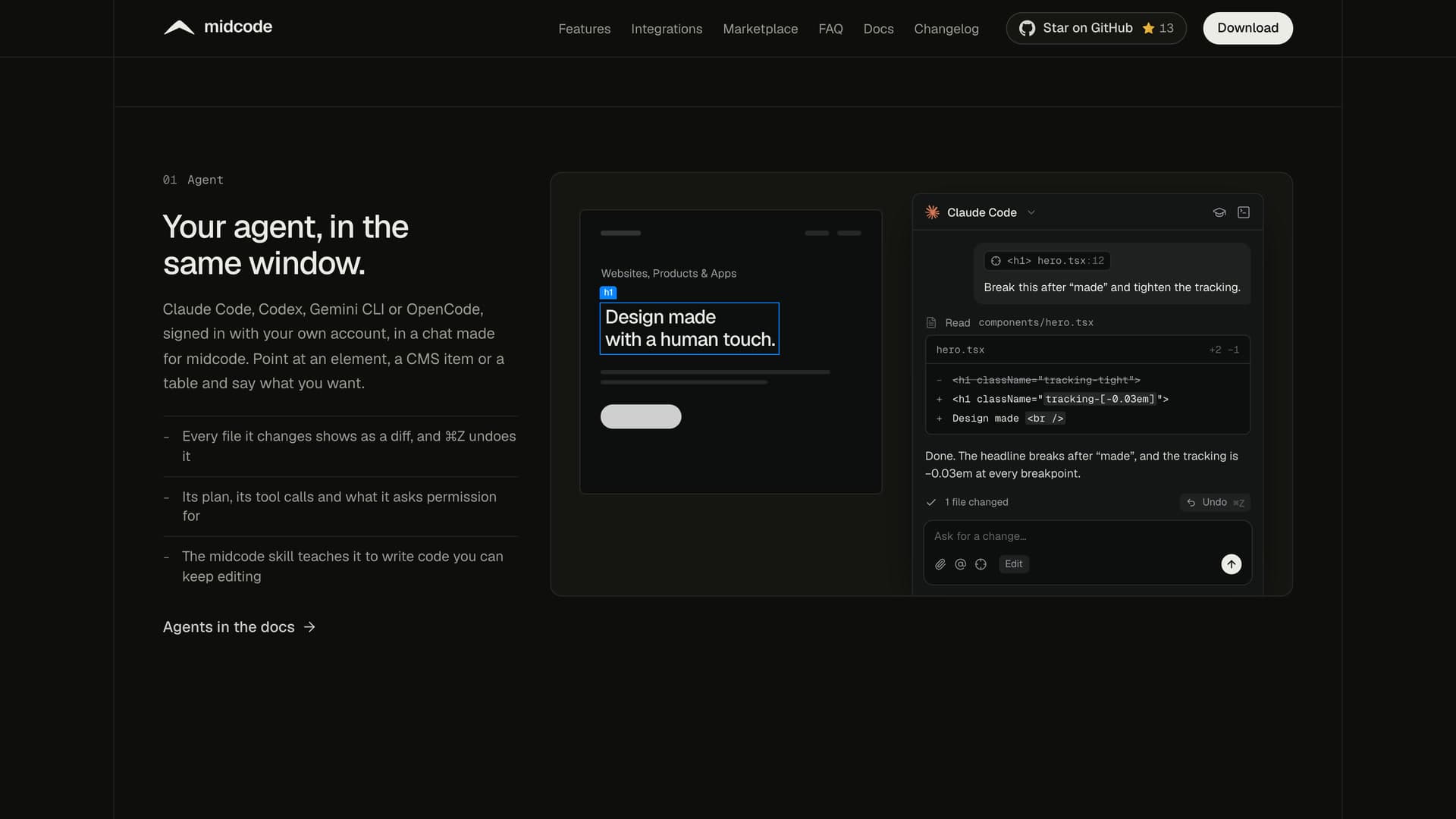Click the Design made <br /> diff line
Screen dimensions: 1456x819
point(1087,419)
